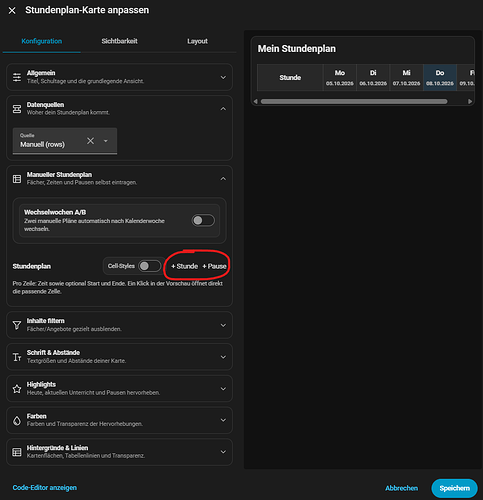Save with the Speichern button
Viewport: 483px width, 500px height.
coord(454,488)
